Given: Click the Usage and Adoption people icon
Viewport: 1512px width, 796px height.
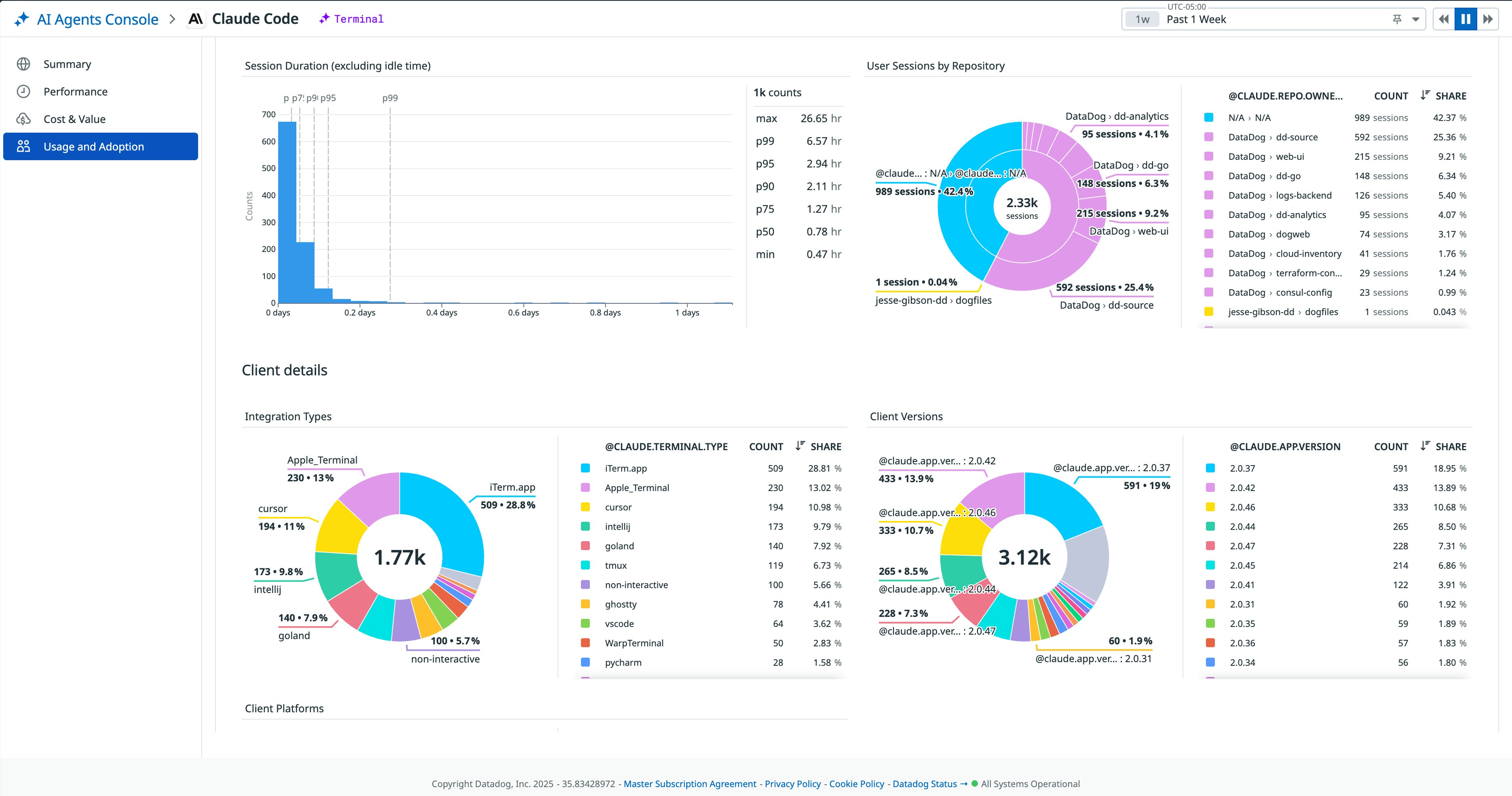Looking at the screenshot, I should tap(24, 146).
